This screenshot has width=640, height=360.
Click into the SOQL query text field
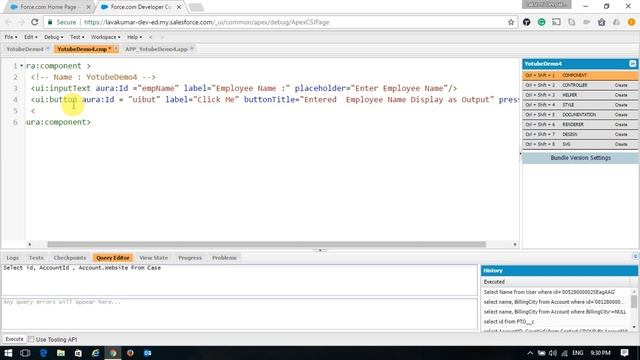pyautogui.click(x=239, y=280)
